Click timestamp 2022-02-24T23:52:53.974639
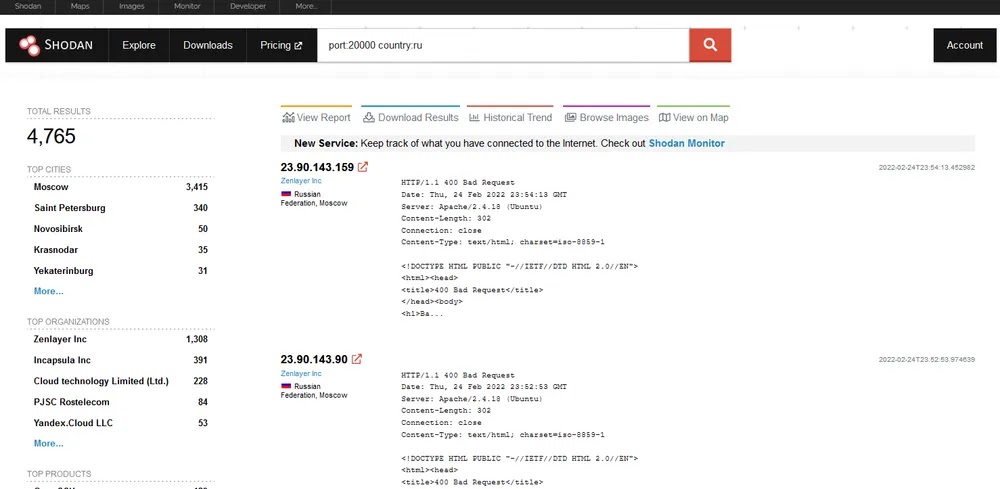 [x=927, y=360]
